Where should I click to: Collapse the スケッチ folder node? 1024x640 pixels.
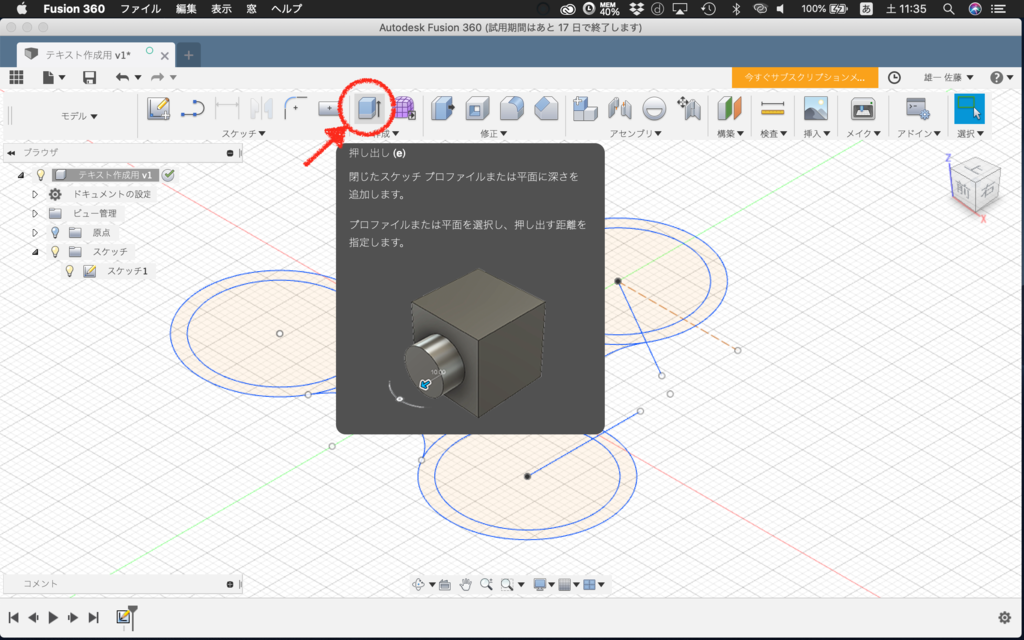[35, 251]
